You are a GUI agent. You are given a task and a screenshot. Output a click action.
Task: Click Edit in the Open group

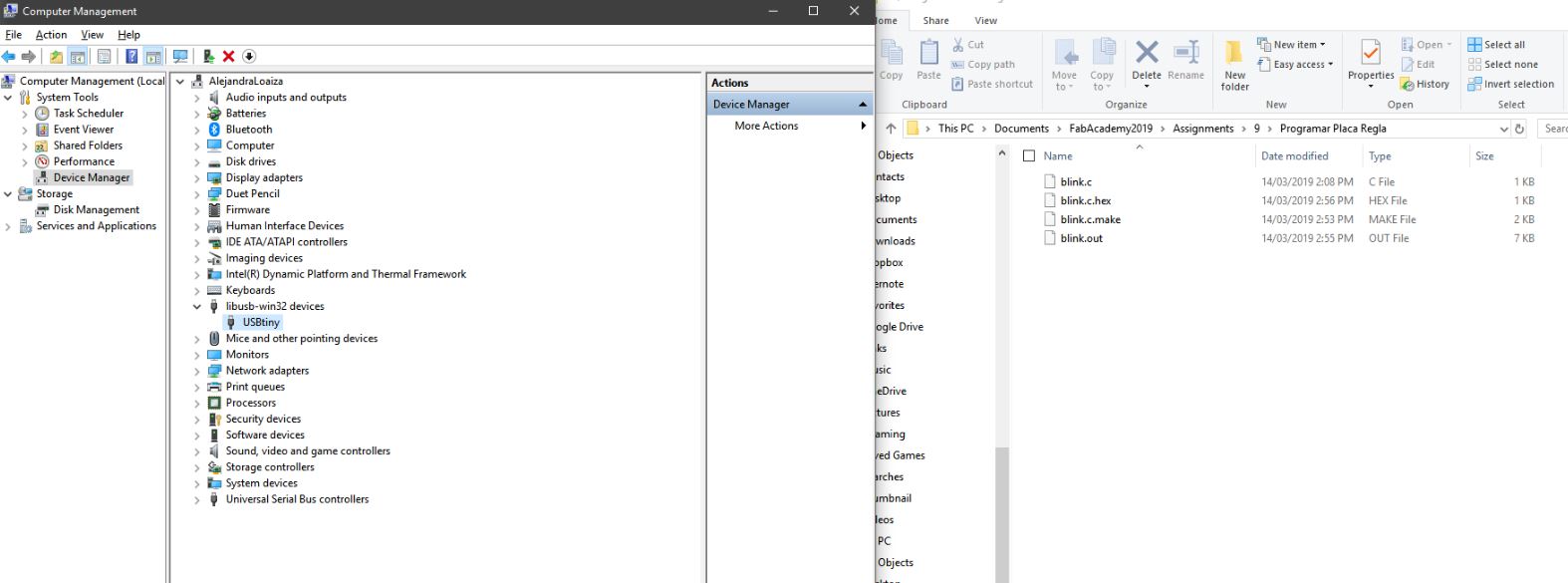[x=1418, y=65]
